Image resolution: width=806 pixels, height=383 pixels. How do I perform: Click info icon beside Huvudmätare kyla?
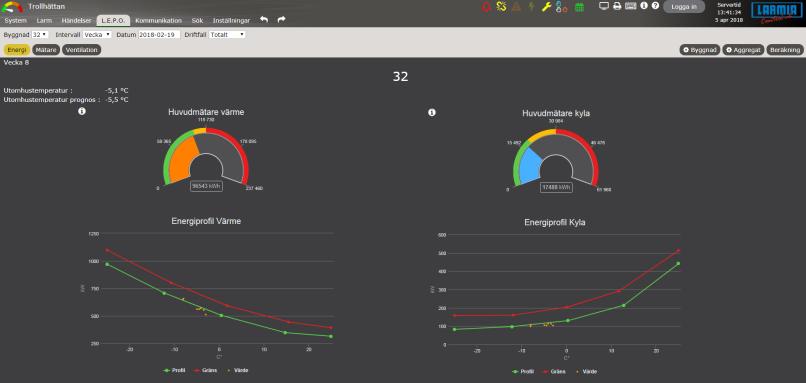tap(432, 112)
